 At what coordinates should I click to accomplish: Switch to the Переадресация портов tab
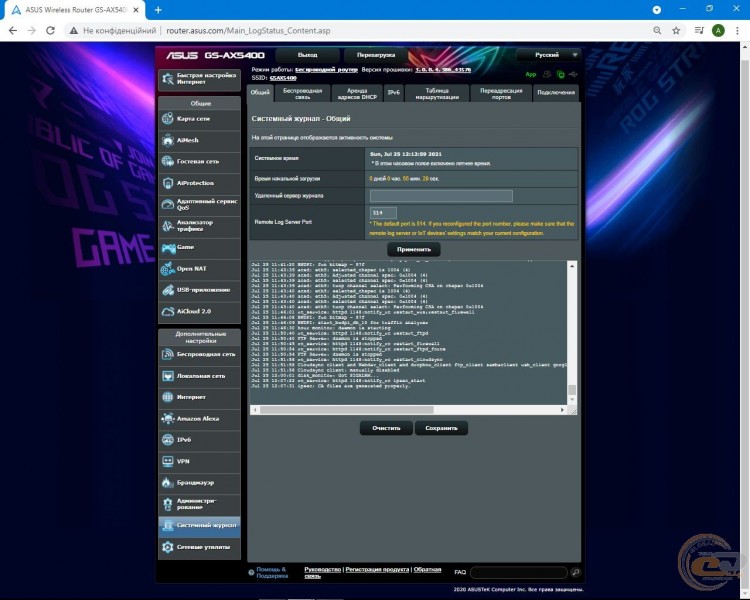click(501, 93)
